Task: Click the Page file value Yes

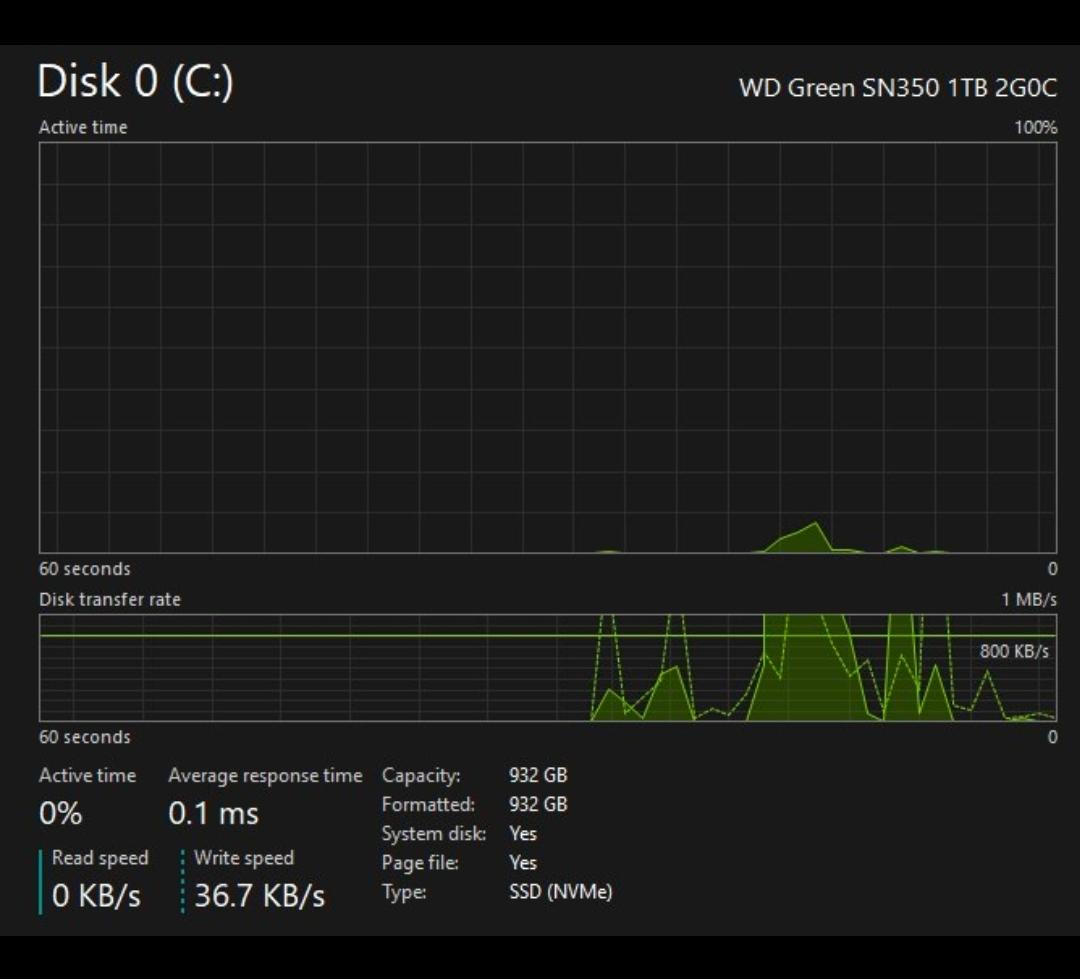Action: (523, 863)
